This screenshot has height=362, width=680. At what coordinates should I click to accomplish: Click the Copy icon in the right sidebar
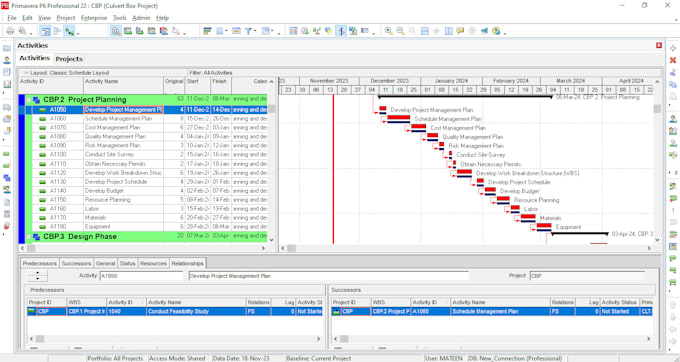(x=673, y=84)
